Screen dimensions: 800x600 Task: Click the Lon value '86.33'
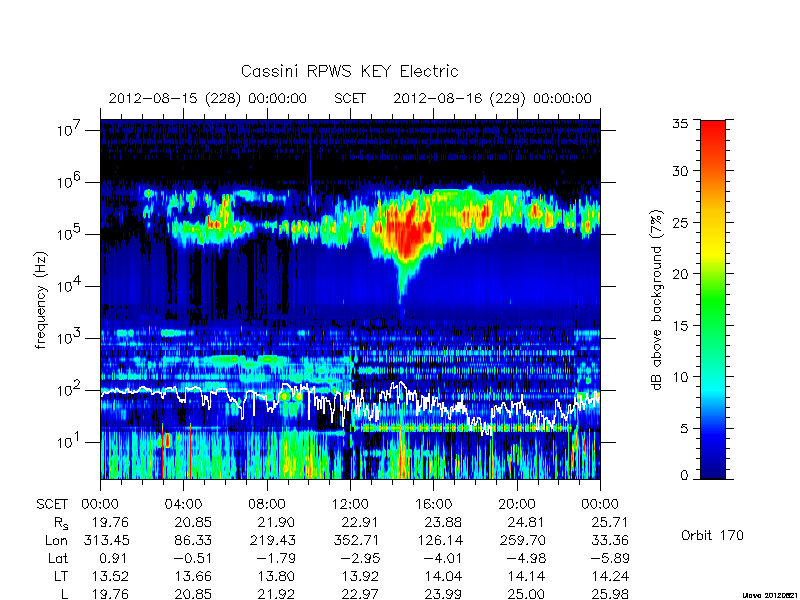point(193,540)
